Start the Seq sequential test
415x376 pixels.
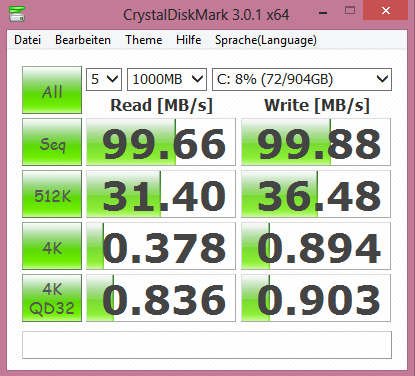click(x=52, y=142)
